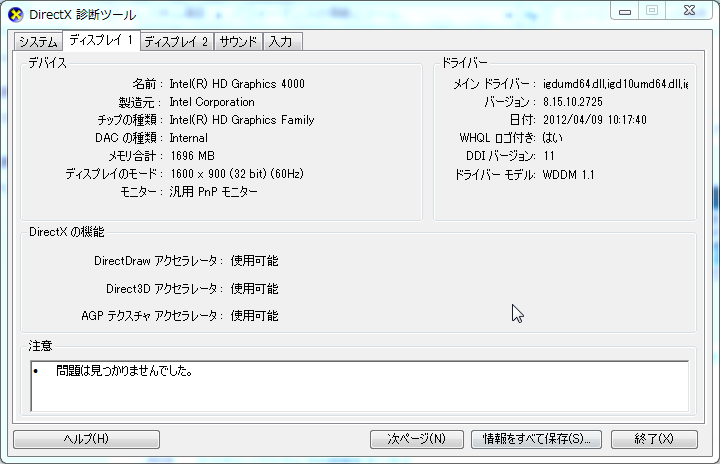Switch to the システム tab
Image resolution: width=720 pixels, height=464 pixels.
point(38,42)
